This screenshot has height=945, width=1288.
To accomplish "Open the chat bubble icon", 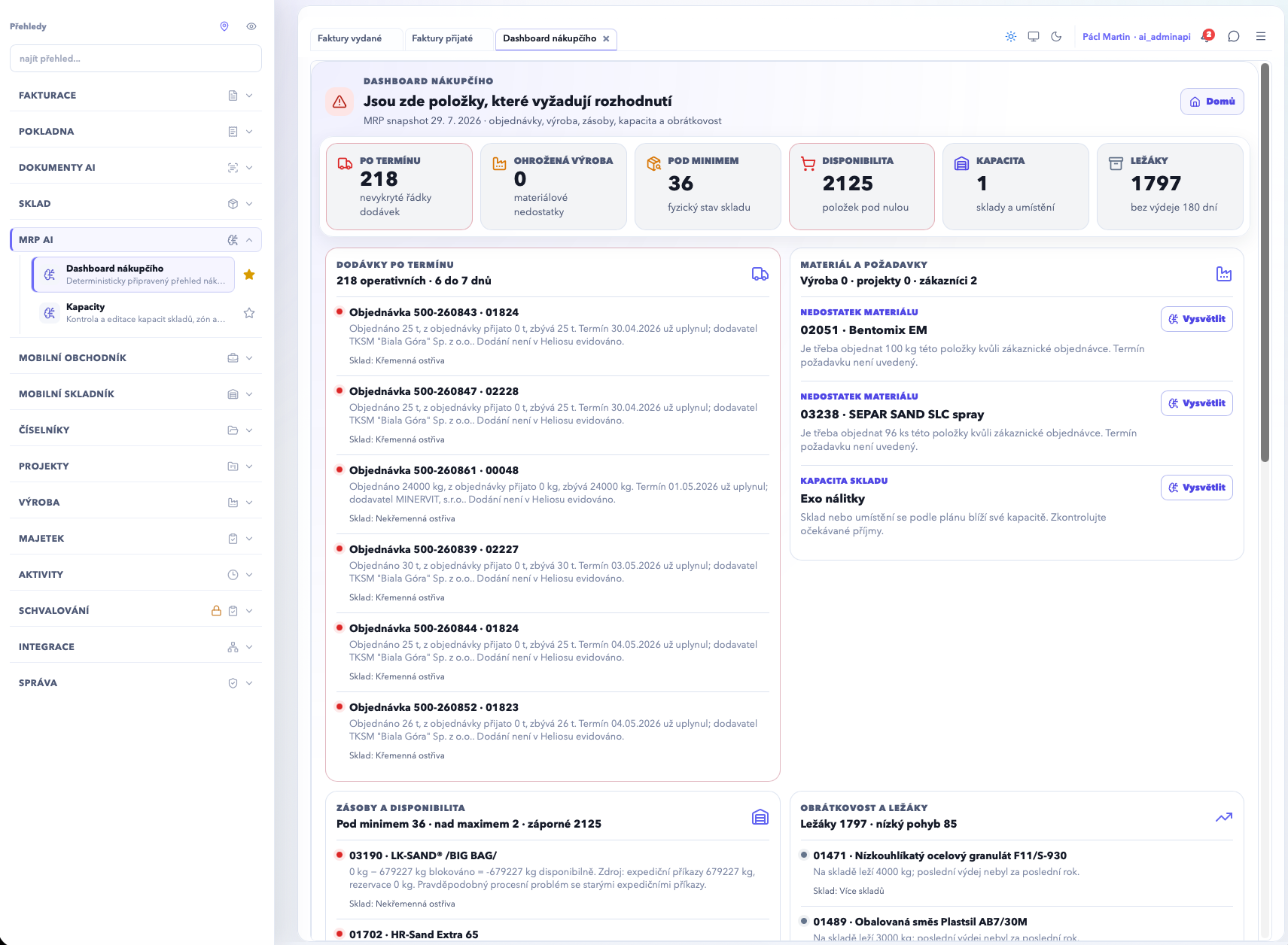I will (x=1234, y=36).
